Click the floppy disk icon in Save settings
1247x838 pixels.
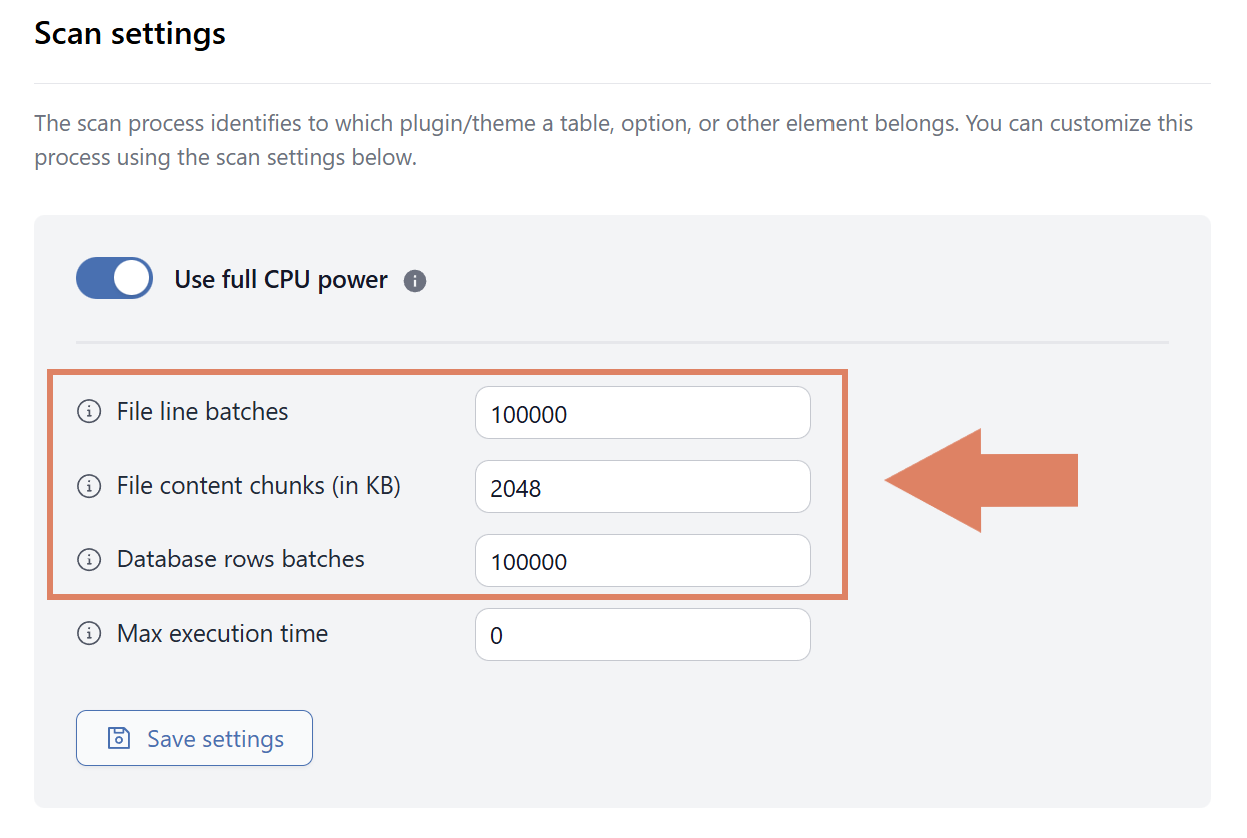[119, 739]
